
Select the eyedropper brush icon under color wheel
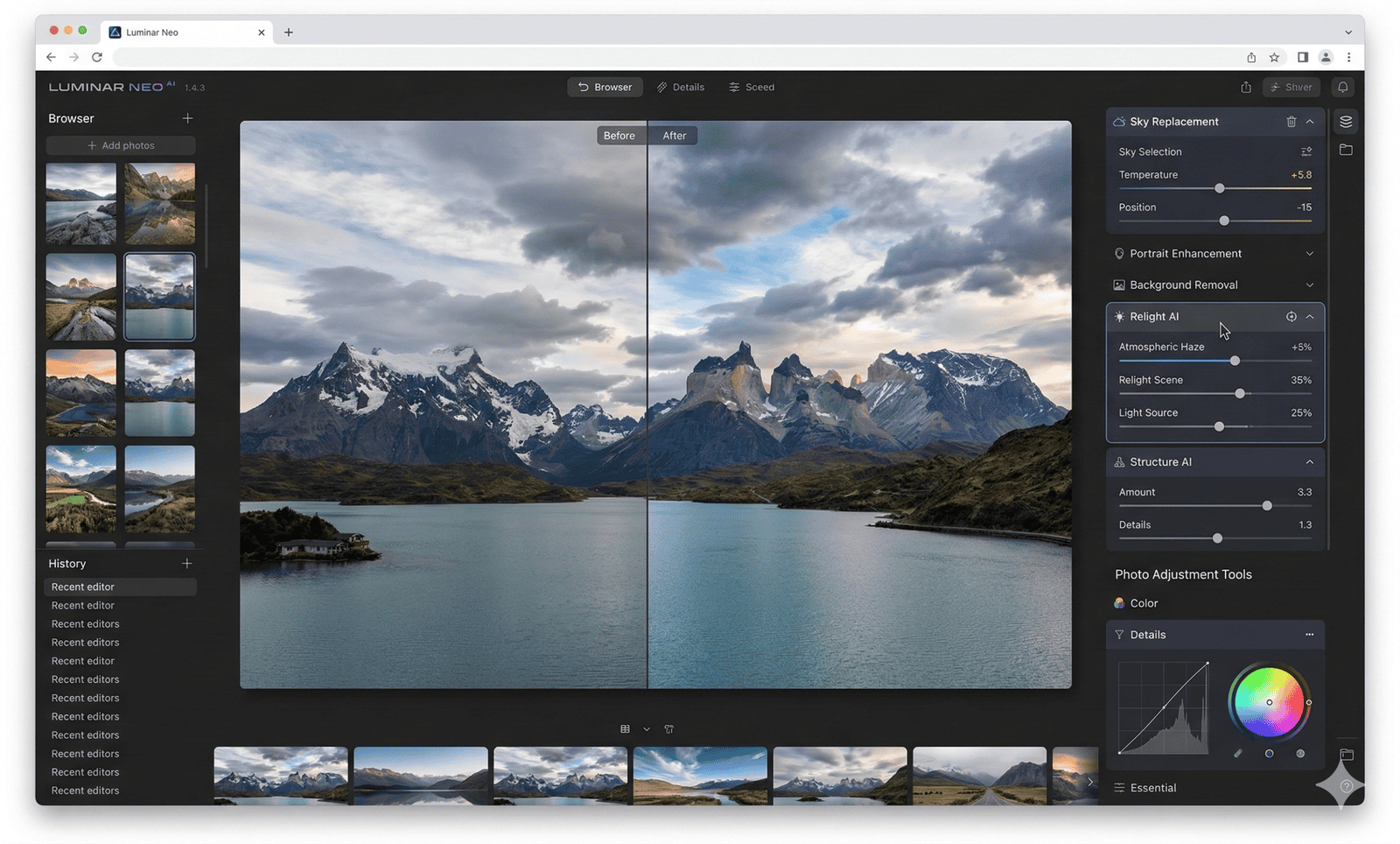1237,753
